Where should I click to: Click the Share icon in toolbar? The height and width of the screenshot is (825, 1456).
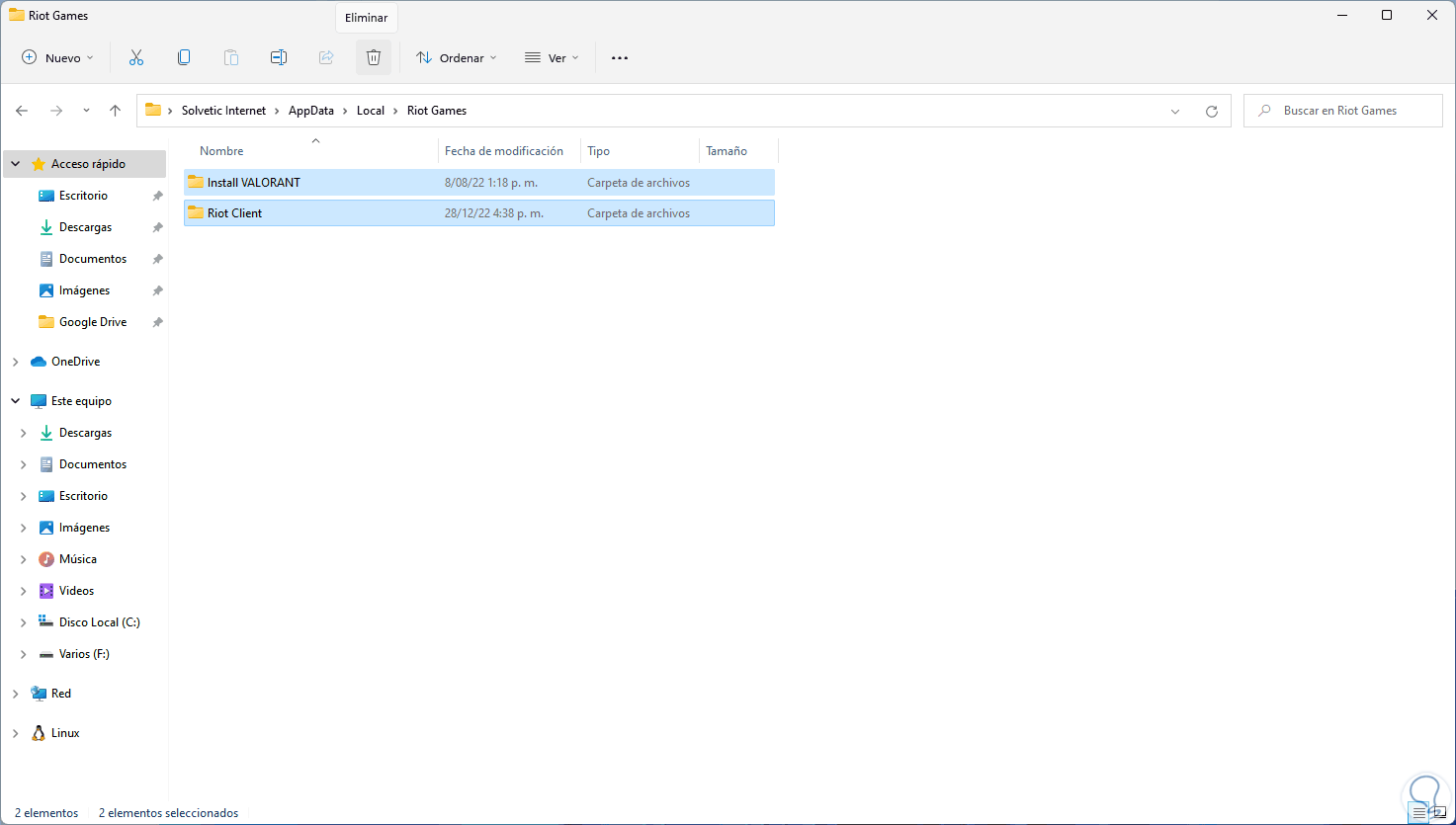point(326,58)
